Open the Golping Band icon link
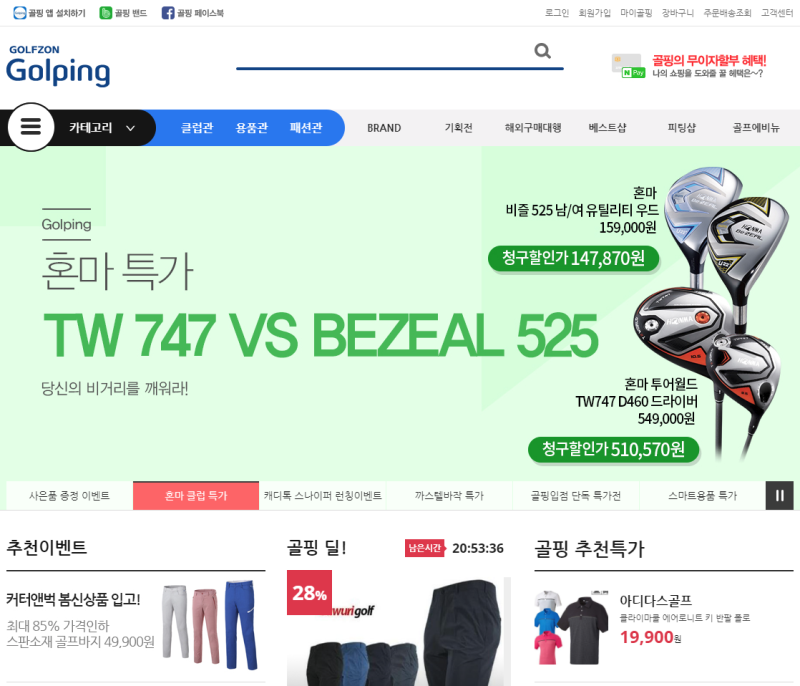 click(x=106, y=13)
